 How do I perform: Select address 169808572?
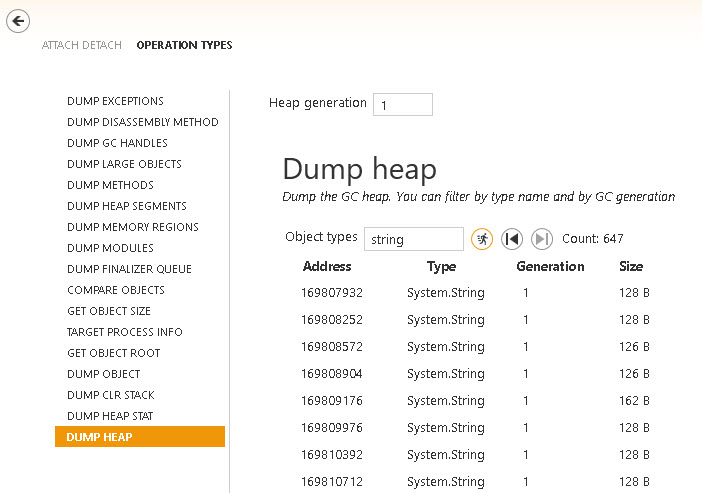[x=332, y=347]
